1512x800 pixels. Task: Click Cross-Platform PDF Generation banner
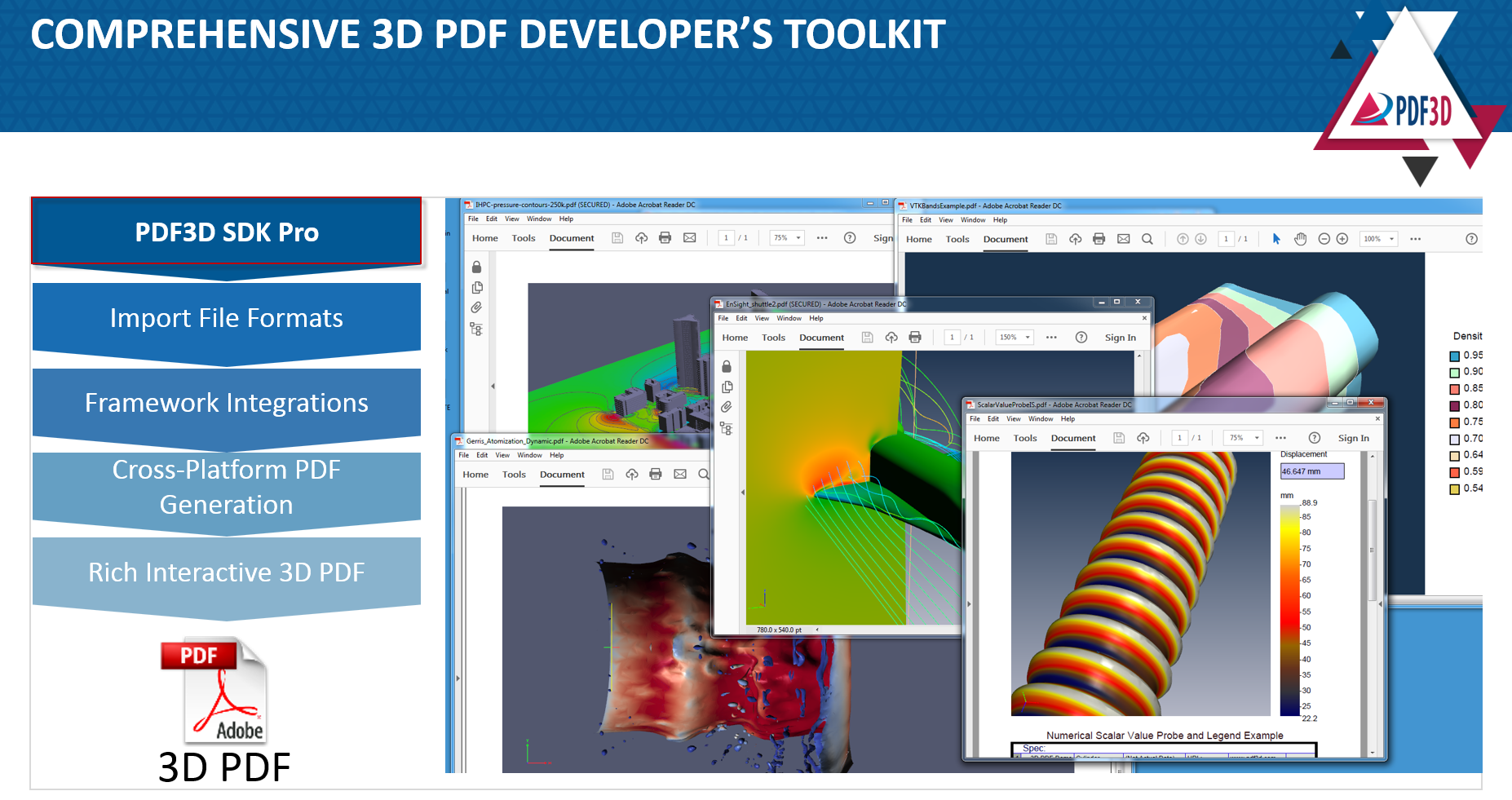227,488
